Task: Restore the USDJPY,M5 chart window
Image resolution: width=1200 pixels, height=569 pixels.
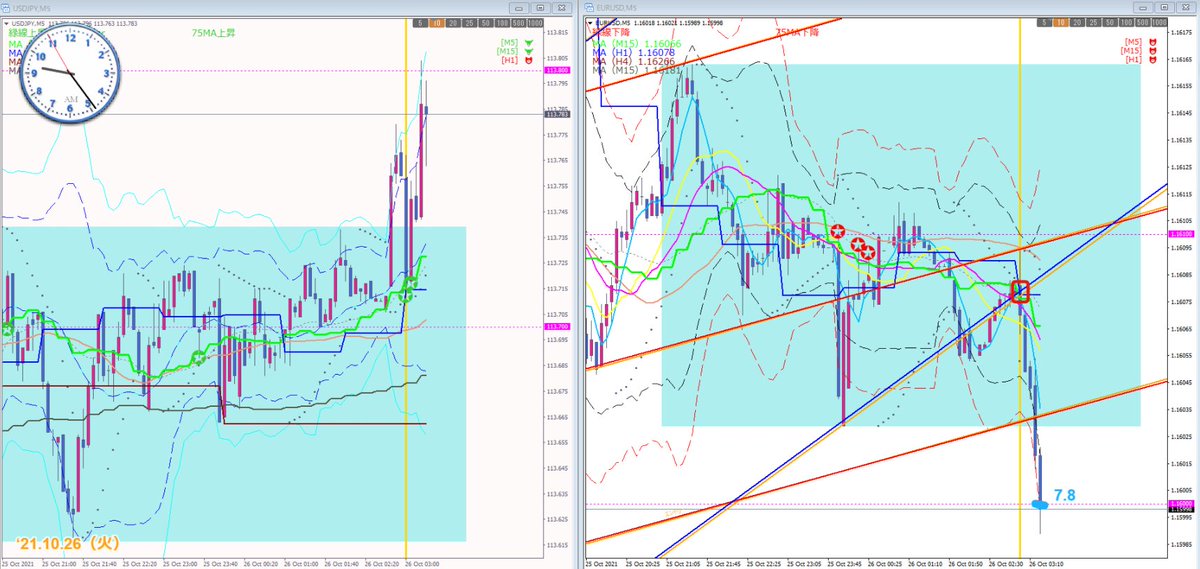Action: [541, 8]
